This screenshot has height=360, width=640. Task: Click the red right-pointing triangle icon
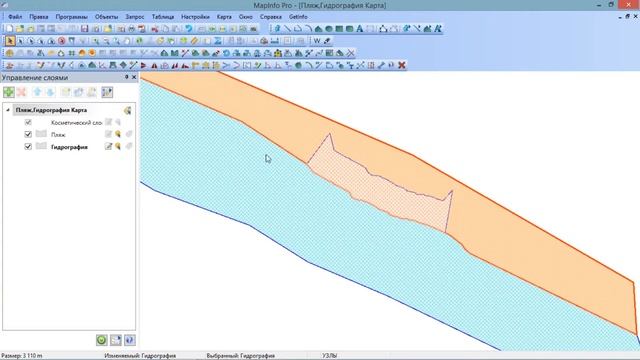point(144,65)
